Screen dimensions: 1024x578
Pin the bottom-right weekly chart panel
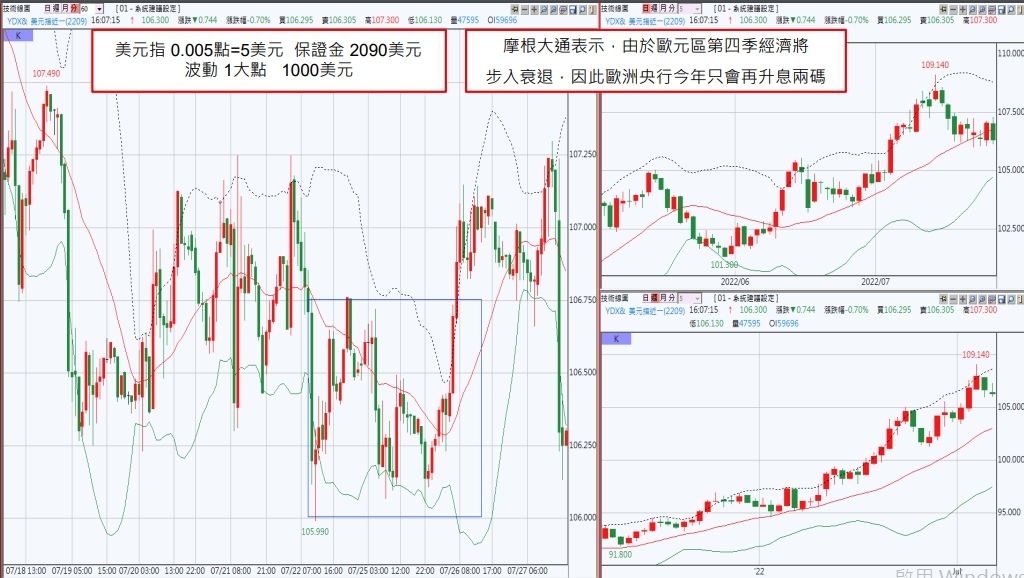[x=944, y=299]
